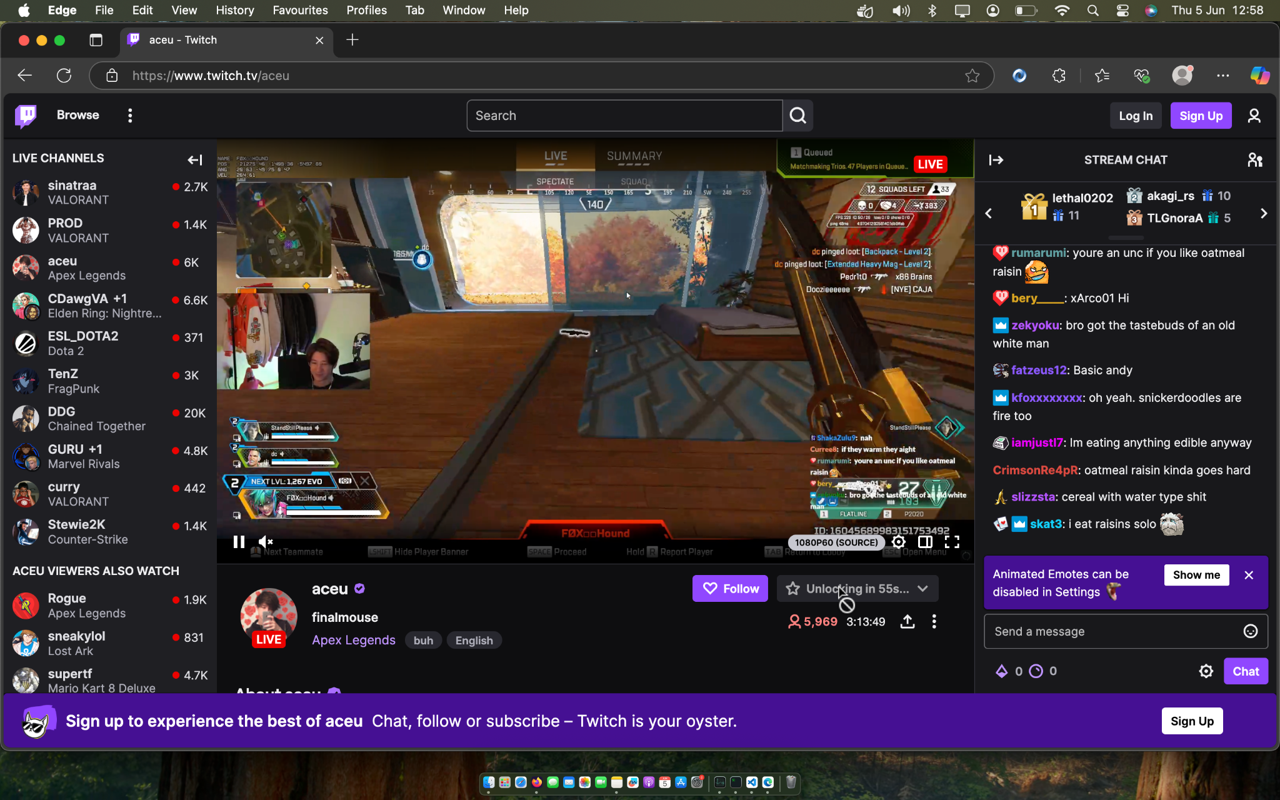Open ESL_DOTA2 channel
1280x800 pixels.
click(108, 344)
